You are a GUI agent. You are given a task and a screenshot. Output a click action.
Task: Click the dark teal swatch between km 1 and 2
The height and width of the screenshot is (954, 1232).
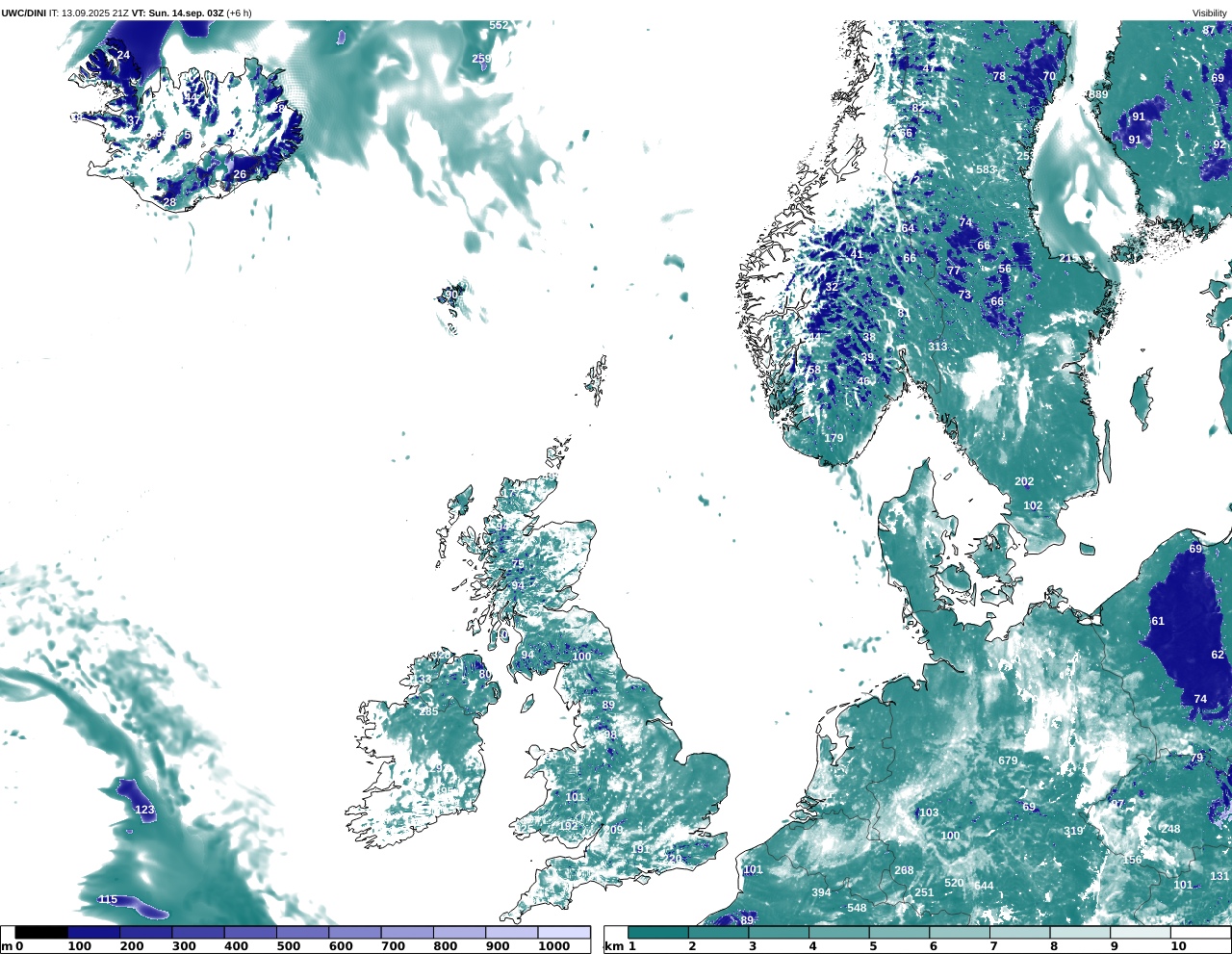click(x=658, y=932)
